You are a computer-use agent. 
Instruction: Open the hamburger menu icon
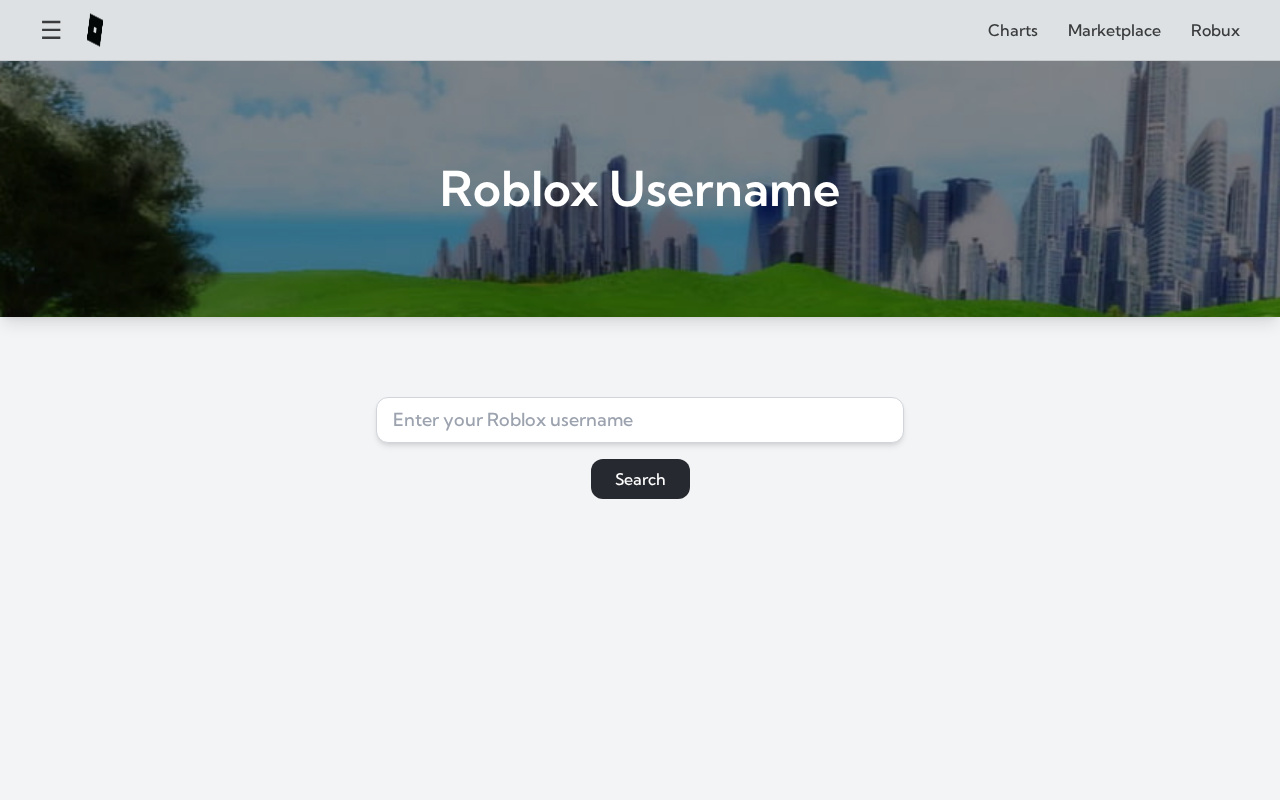[51, 30]
